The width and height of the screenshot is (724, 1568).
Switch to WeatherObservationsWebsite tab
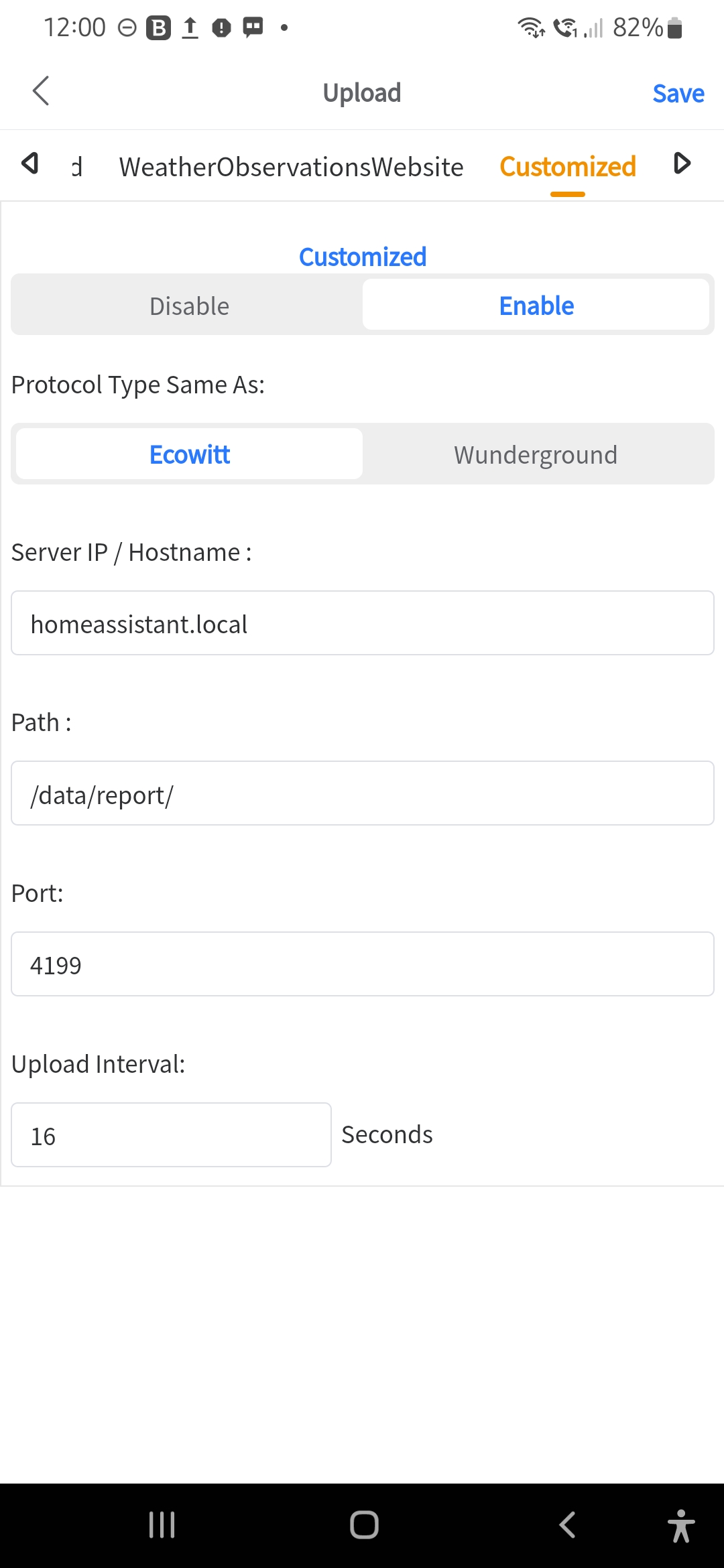click(291, 167)
